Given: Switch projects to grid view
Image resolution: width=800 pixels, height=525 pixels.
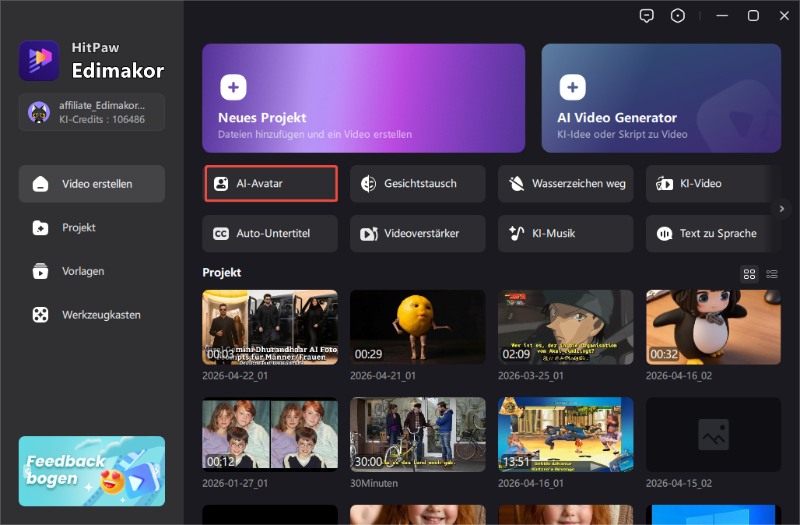Looking at the screenshot, I should click(x=749, y=274).
